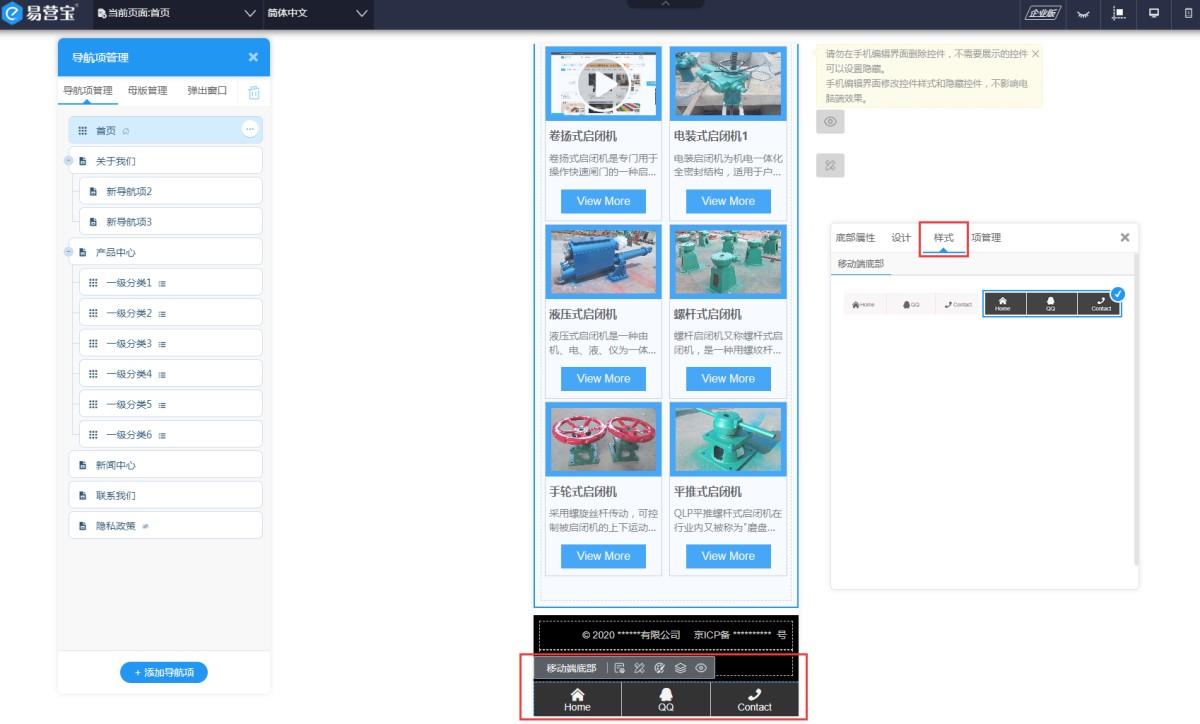Click the layers icon in 移动端底部 toolbar
The image size is (1200, 724).
[680, 668]
